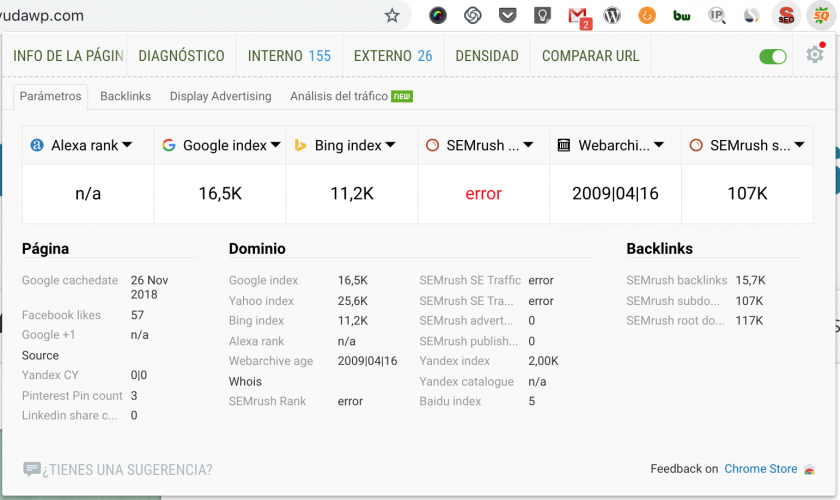Open SEOquake settings gear

[x=815, y=56]
